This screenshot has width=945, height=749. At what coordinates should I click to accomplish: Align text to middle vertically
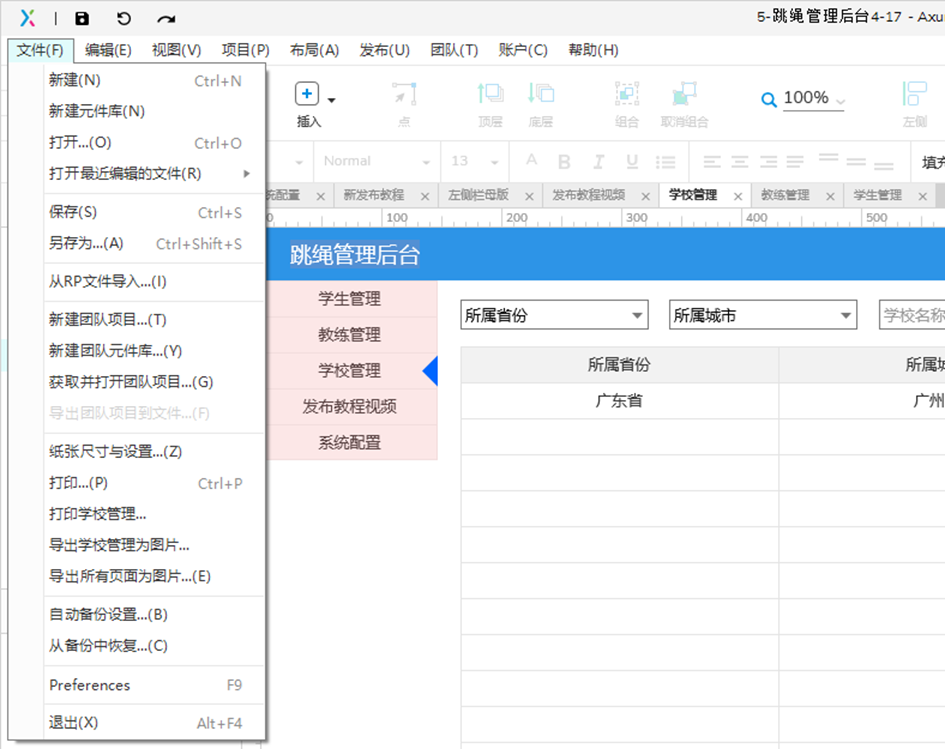click(x=856, y=161)
